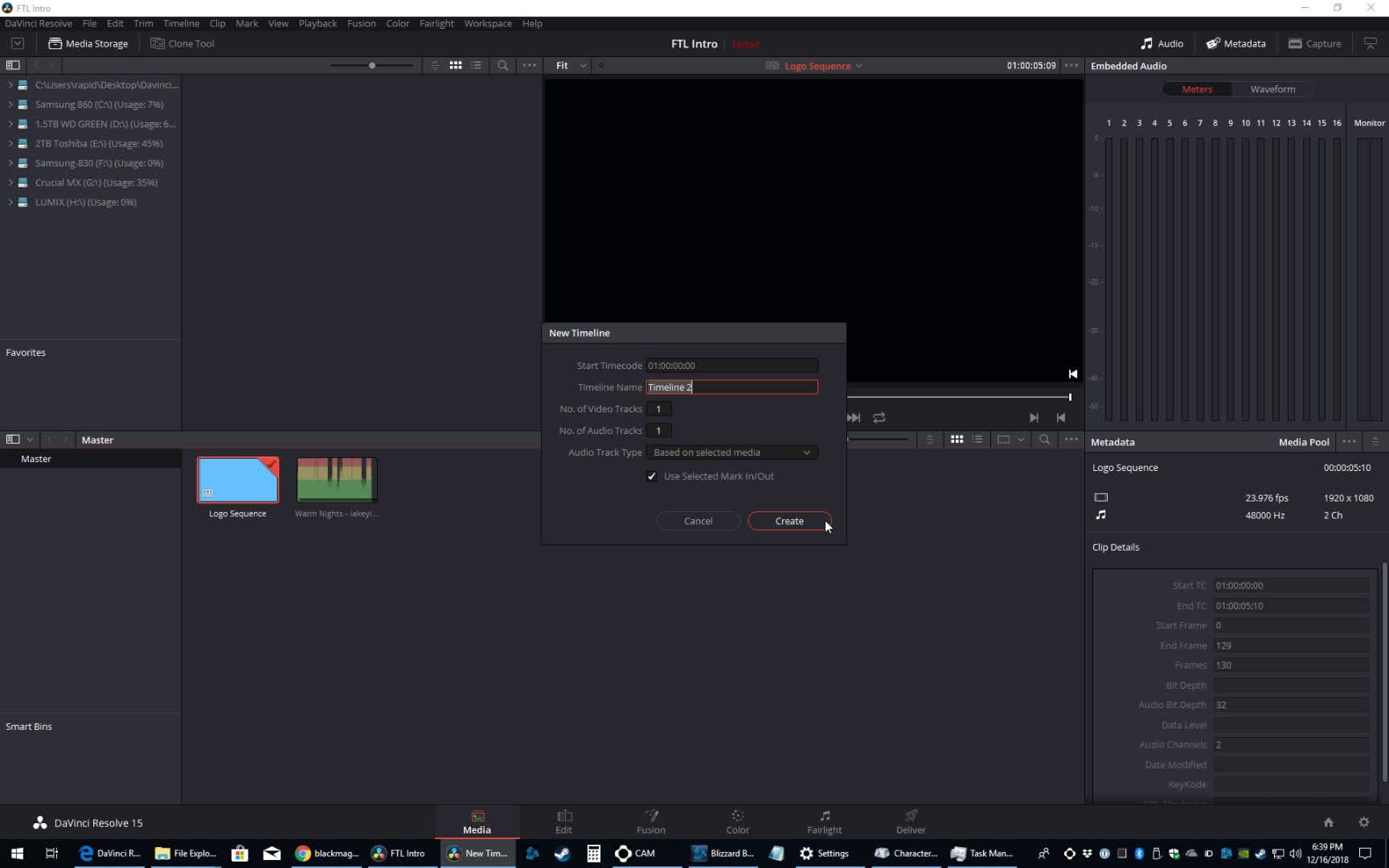The width and height of the screenshot is (1389, 868).
Task: Go to the Color page
Action: [x=737, y=821]
